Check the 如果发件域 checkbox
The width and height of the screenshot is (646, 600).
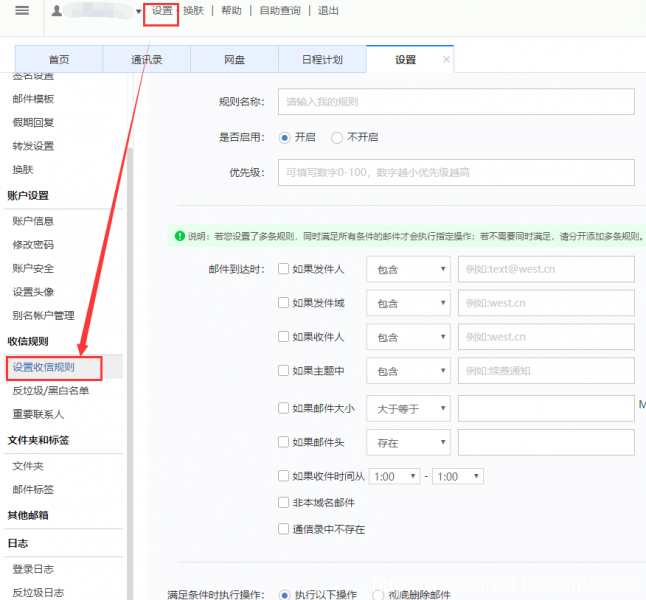pos(283,302)
